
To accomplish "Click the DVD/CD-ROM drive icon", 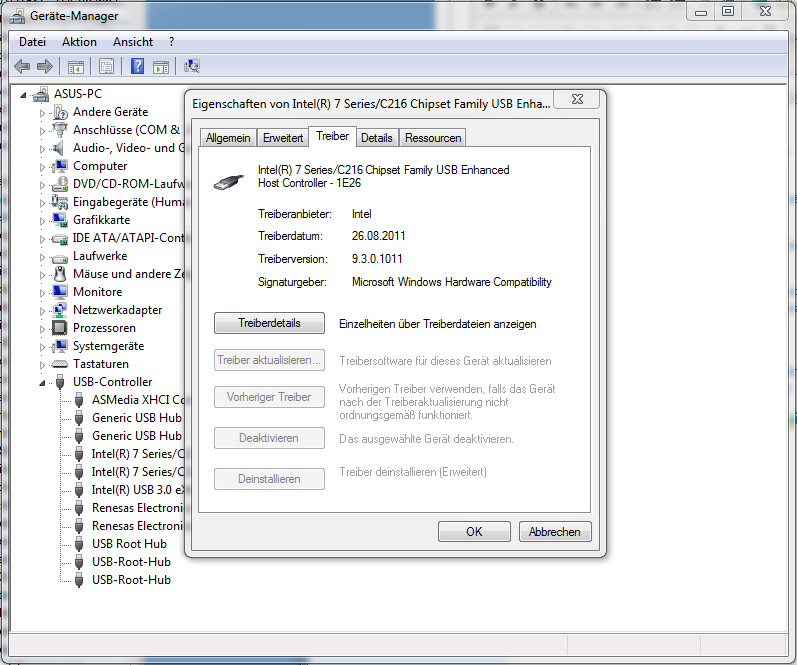I will 60,184.
